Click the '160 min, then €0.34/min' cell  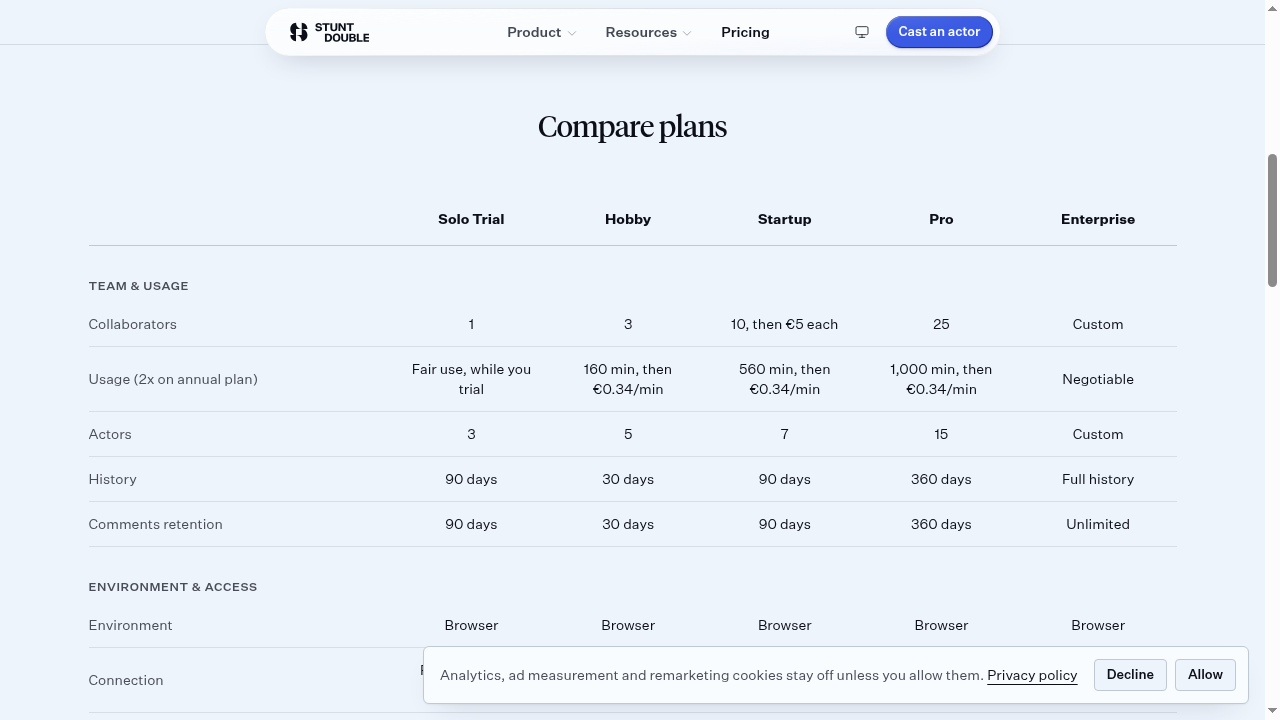pyautogui.click(x=628, y=379)
